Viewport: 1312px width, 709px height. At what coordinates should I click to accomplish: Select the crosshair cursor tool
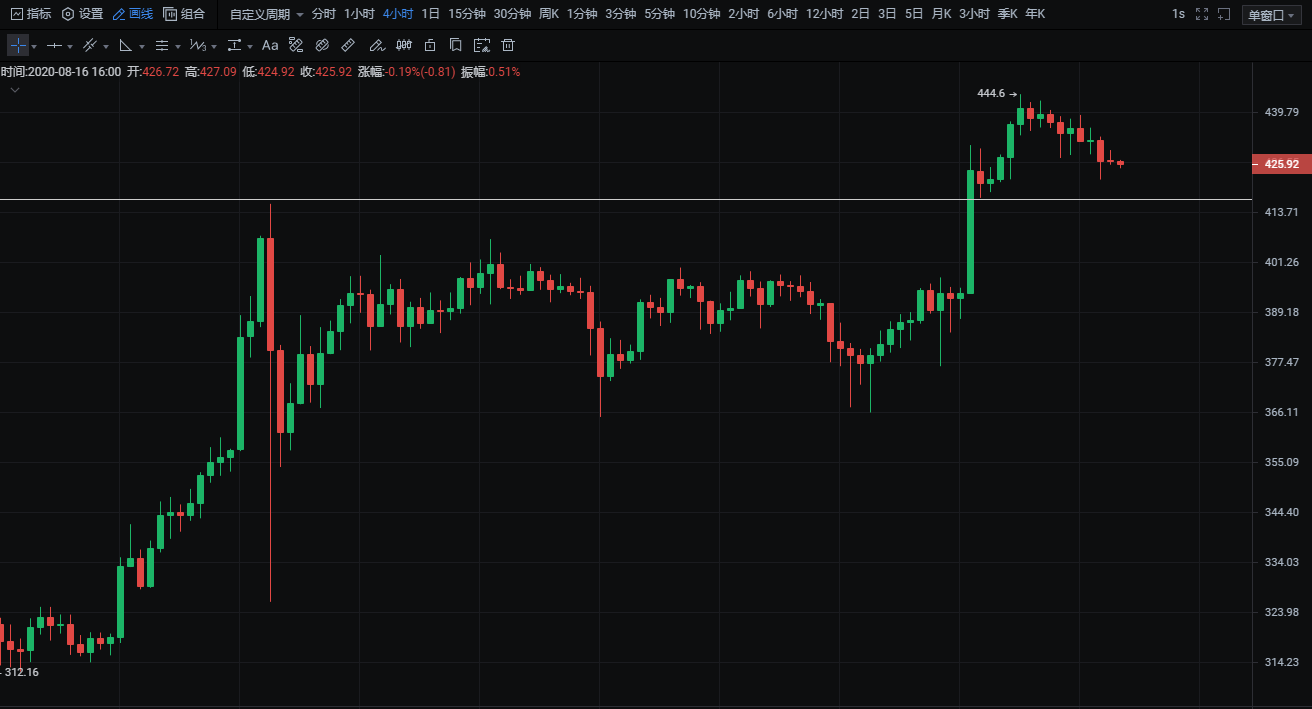(18, 46)
